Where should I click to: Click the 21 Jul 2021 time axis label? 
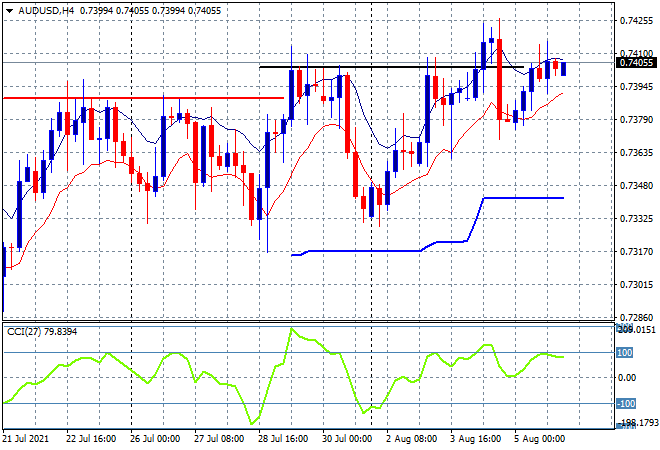(30, 438)
